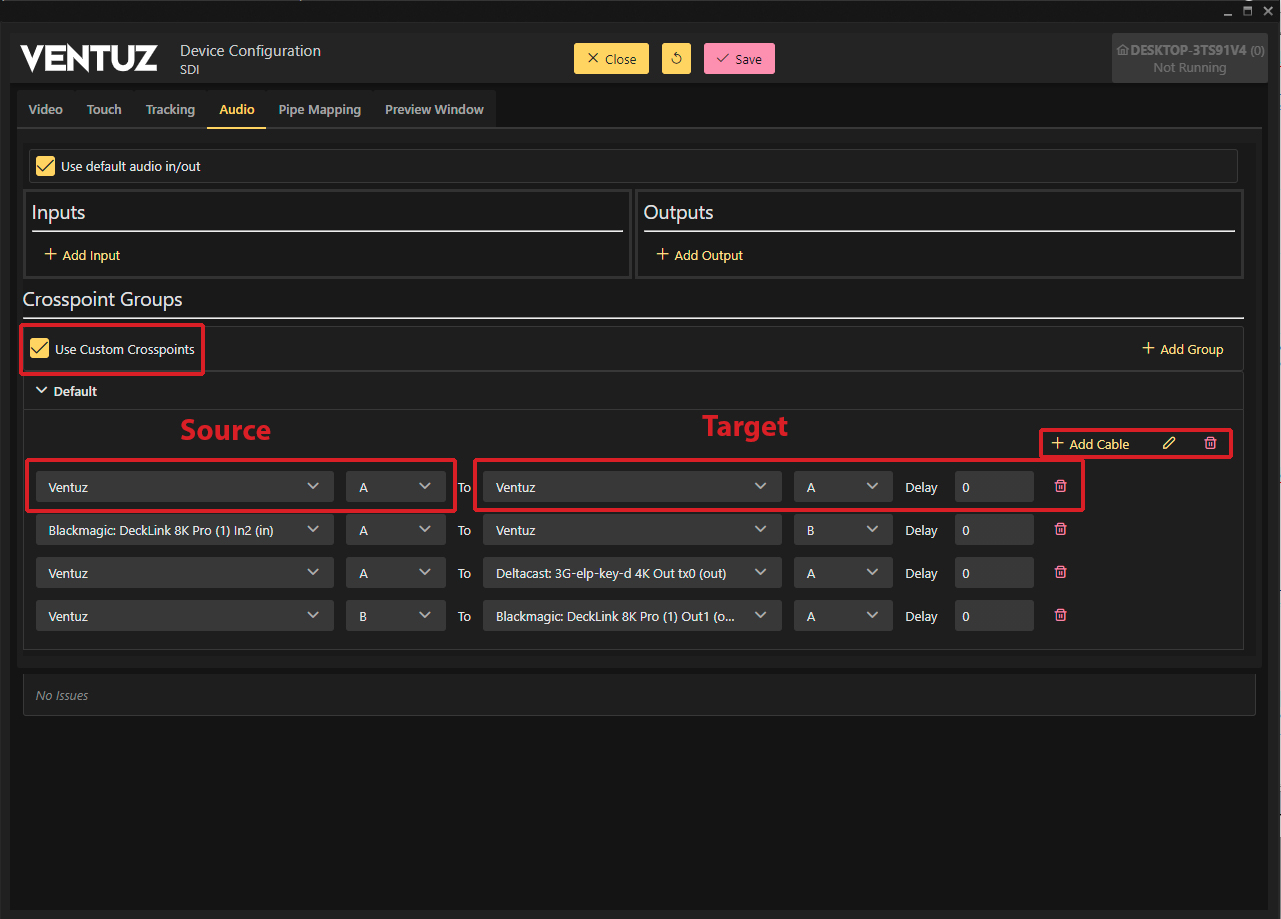Delete the Default group with trash icon
Screen dimensions: 1281x919
click(1210, 443)
